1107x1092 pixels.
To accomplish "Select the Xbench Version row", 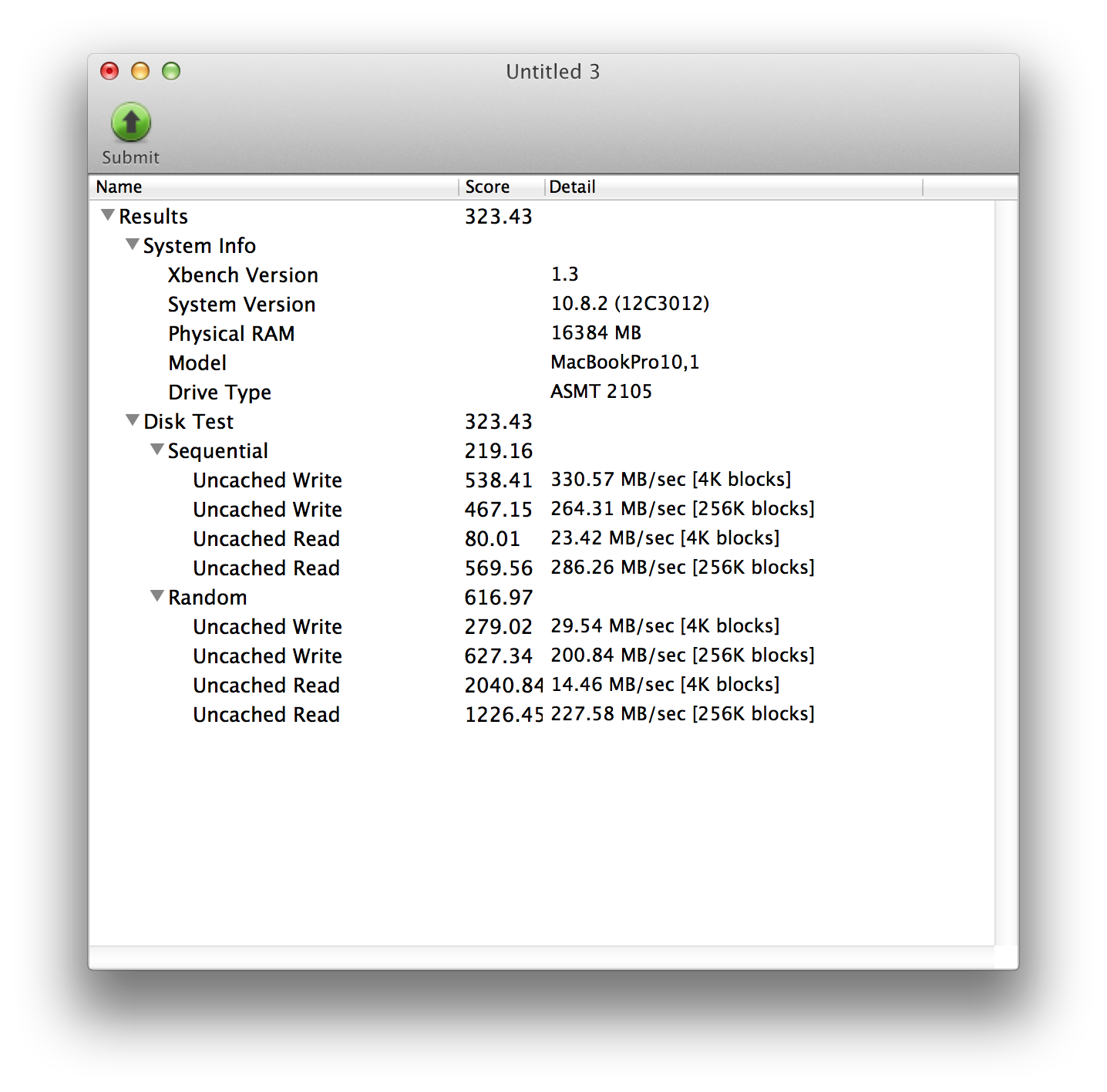I will [x=542, y=275].
